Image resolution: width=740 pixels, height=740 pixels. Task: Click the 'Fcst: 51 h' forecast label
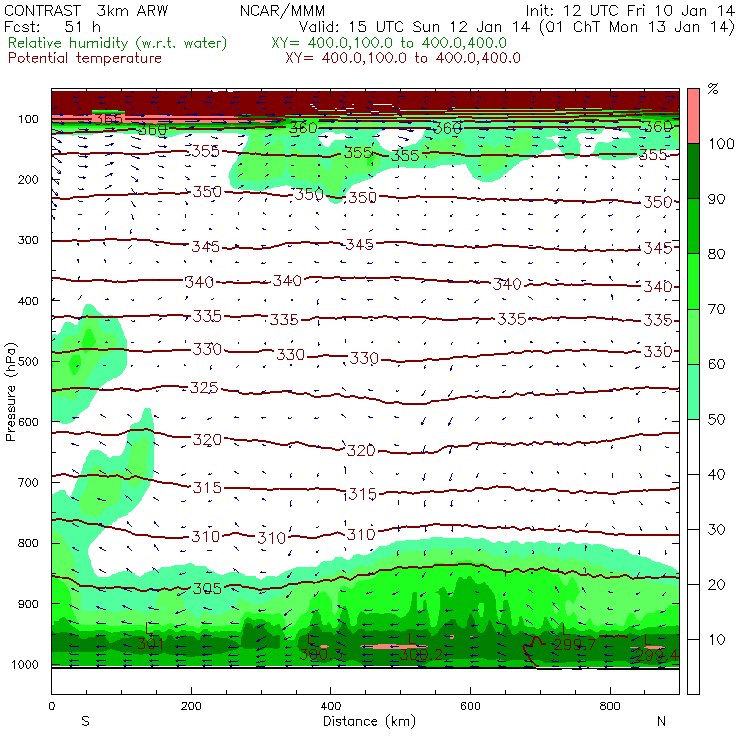point(52,26)
